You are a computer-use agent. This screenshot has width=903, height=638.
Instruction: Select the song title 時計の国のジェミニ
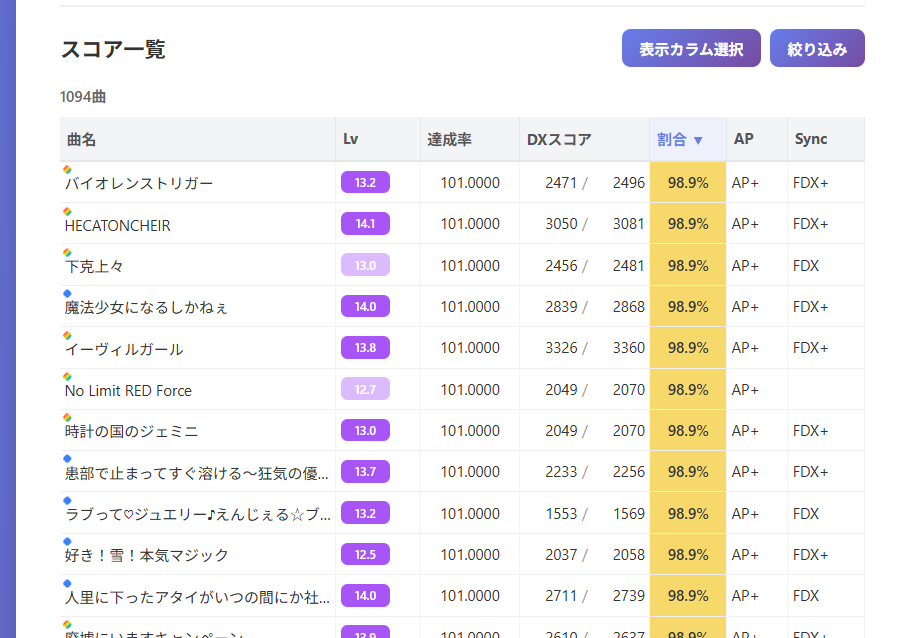(131, 431)
